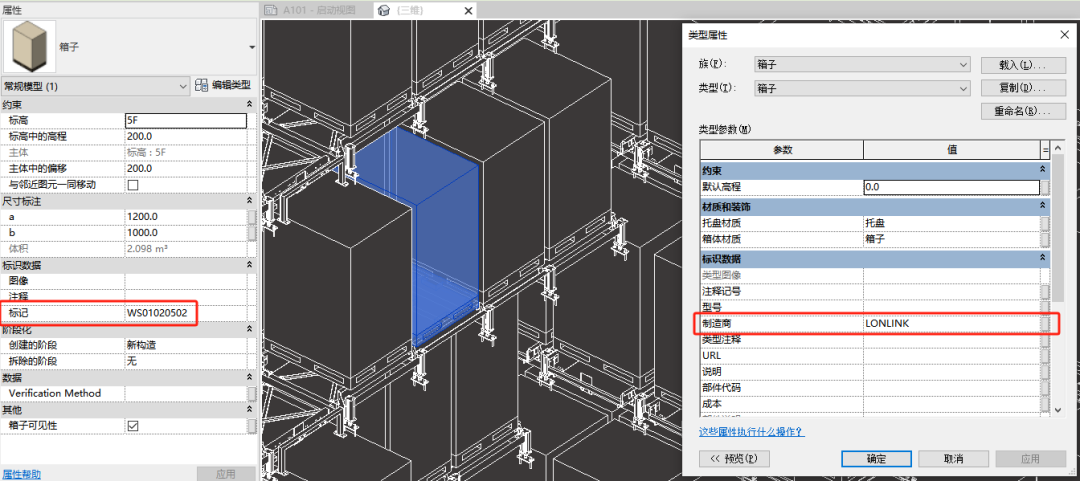Open the type selector dropdown arrow beside 箱子
The height and width of the screenshot is (481, 1080).
click(251, 47)
